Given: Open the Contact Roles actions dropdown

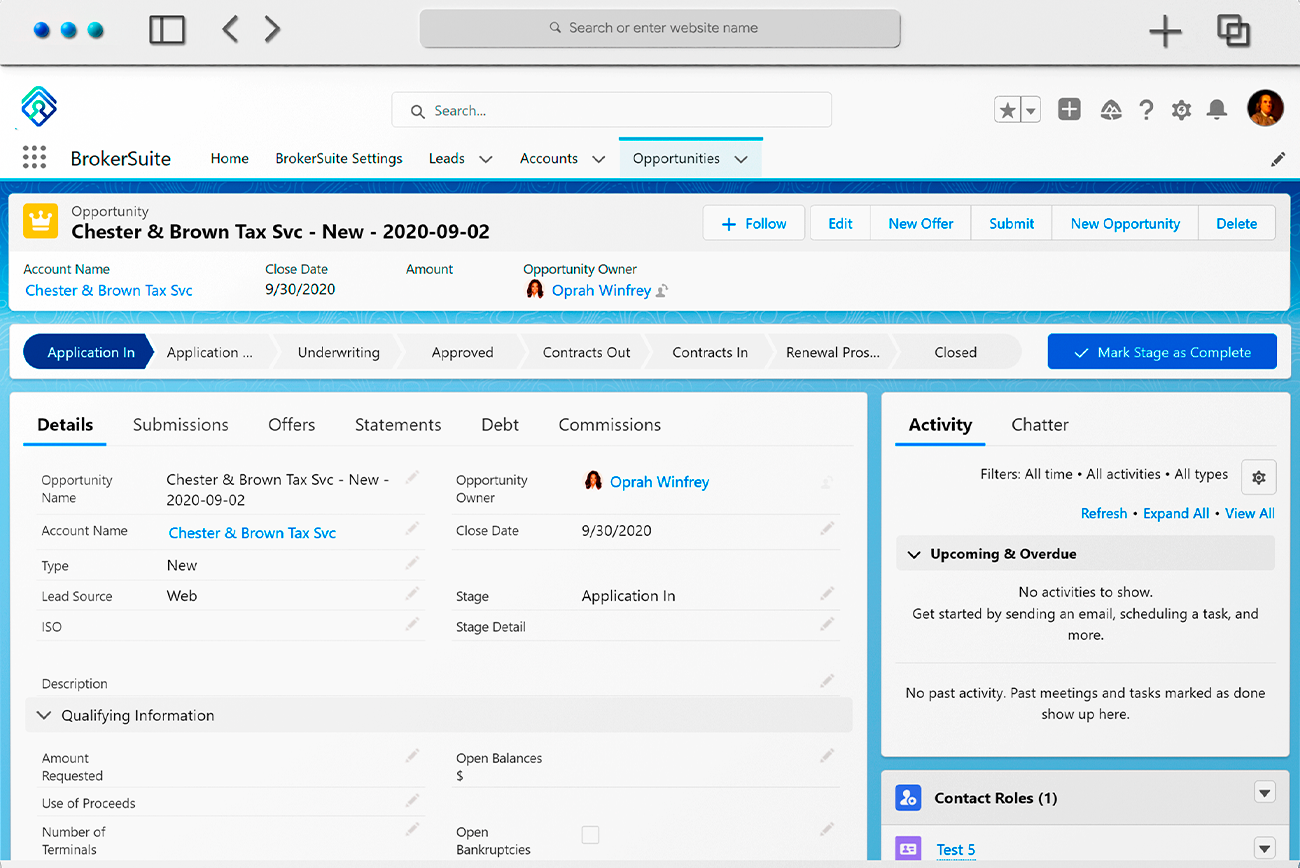Looking at the screenshot, I should click(x=1264, y=792).
